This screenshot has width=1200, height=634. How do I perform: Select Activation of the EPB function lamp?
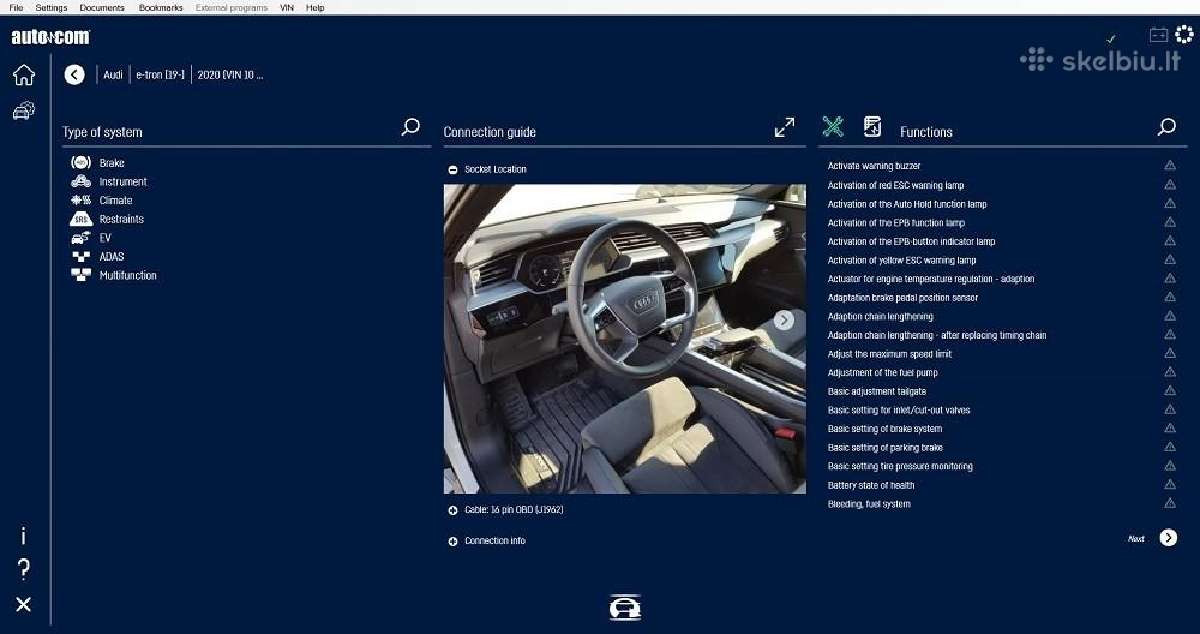click(x=896, y=223)
